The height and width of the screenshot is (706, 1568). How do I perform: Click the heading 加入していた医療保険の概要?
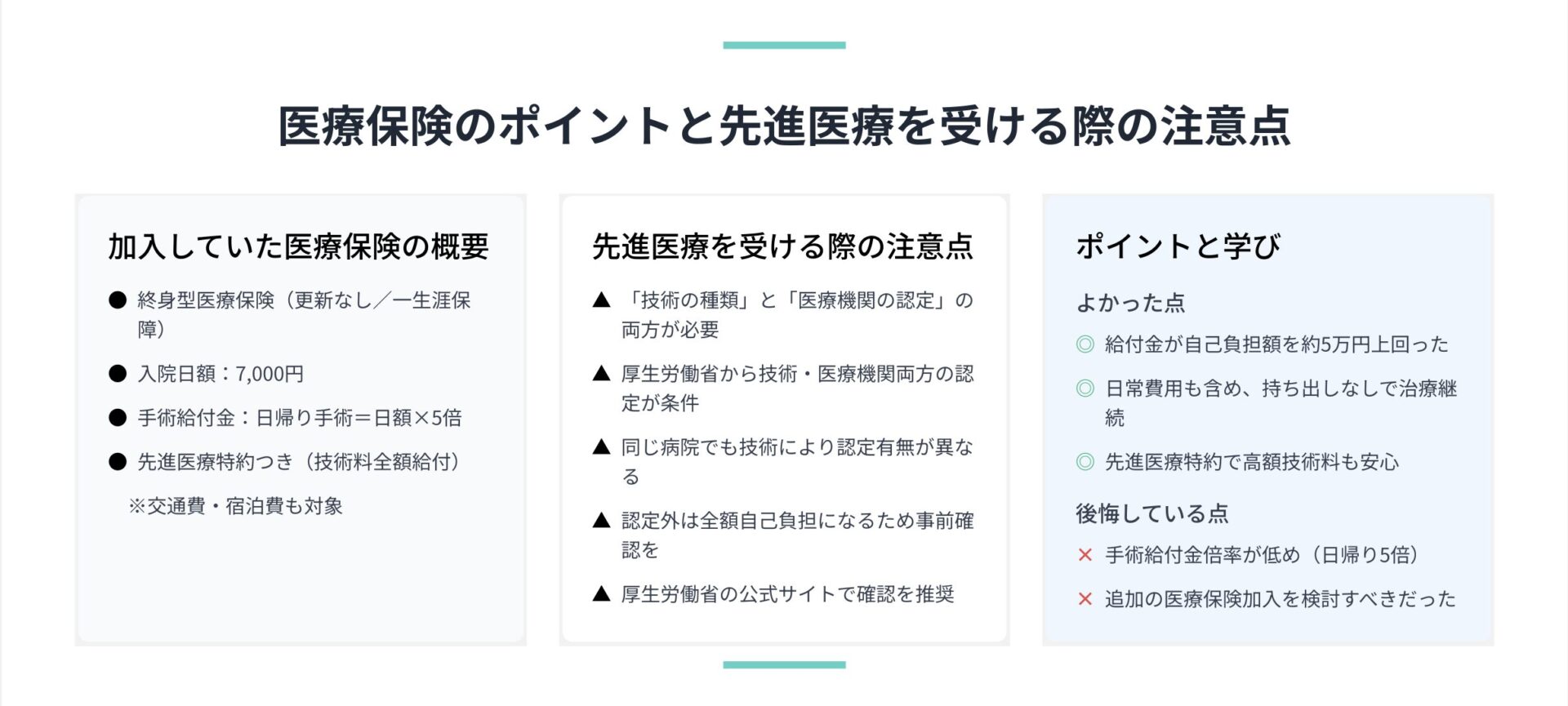[299, 246]
